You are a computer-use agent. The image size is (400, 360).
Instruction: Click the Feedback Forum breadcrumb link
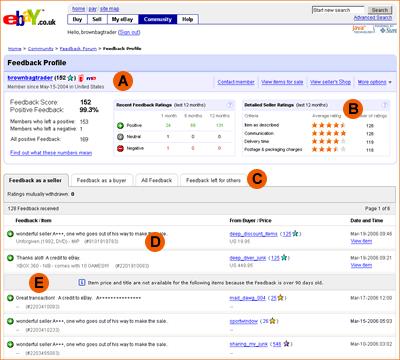tap(78, 49)
